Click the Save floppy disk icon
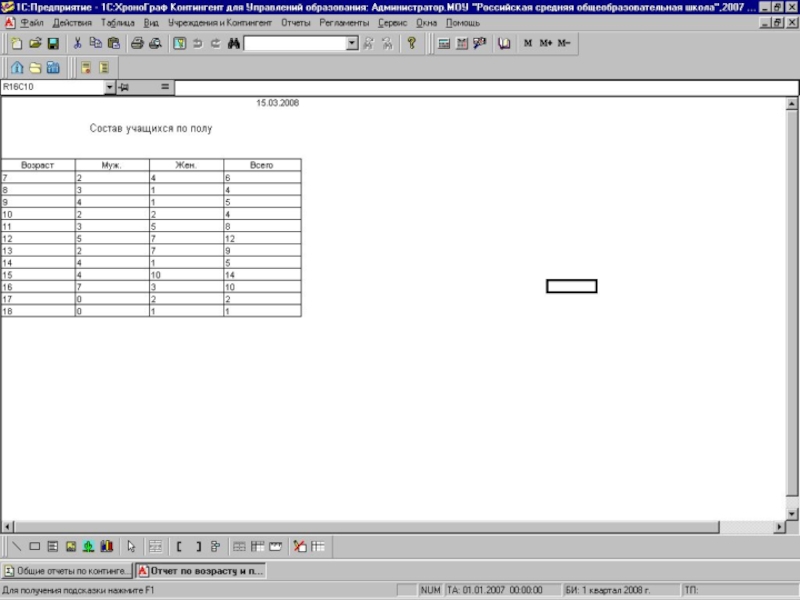800x600 pixels. (x=53, y=44)
